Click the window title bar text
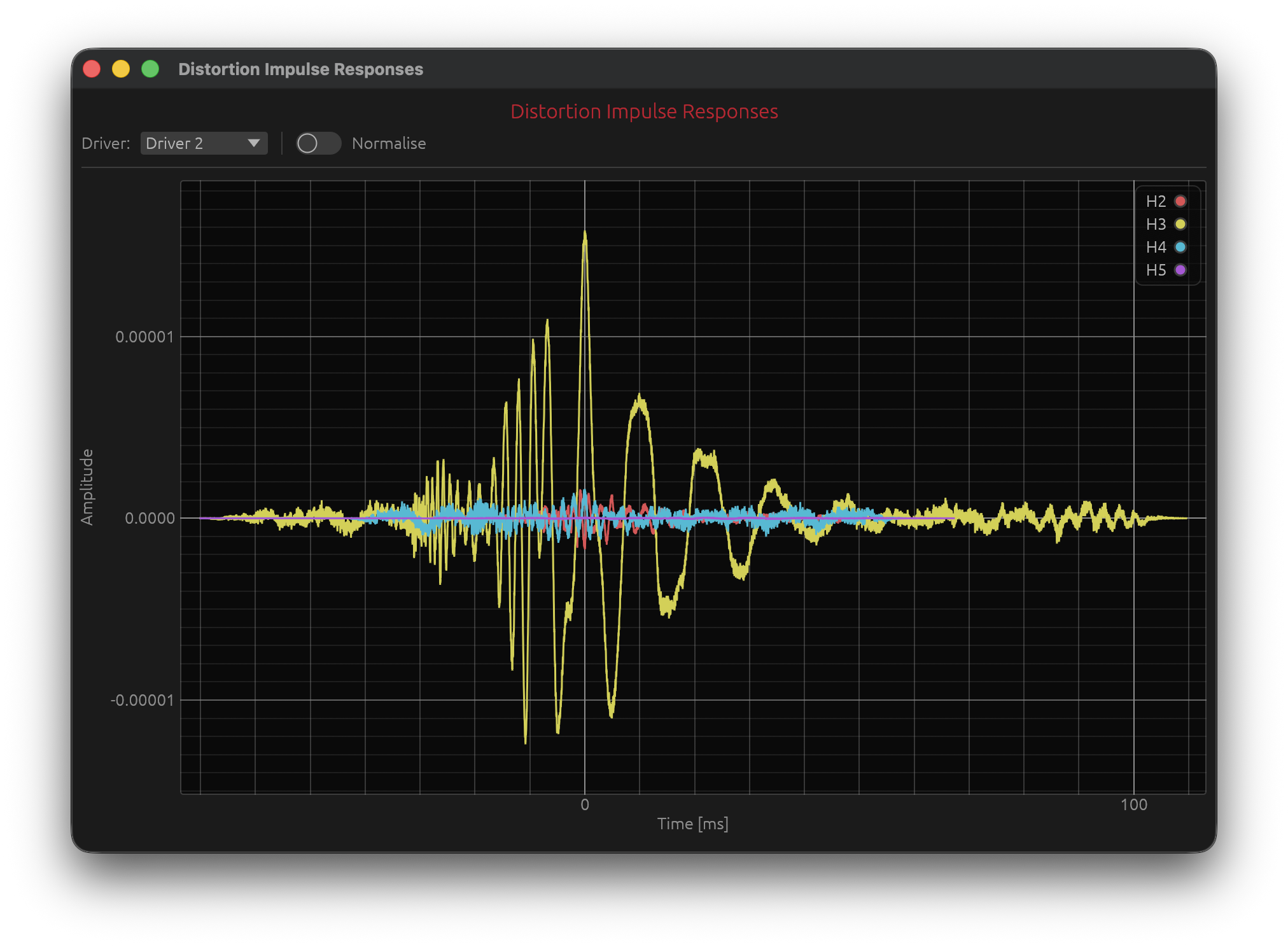1288x947 pixels. click(300, 69)
